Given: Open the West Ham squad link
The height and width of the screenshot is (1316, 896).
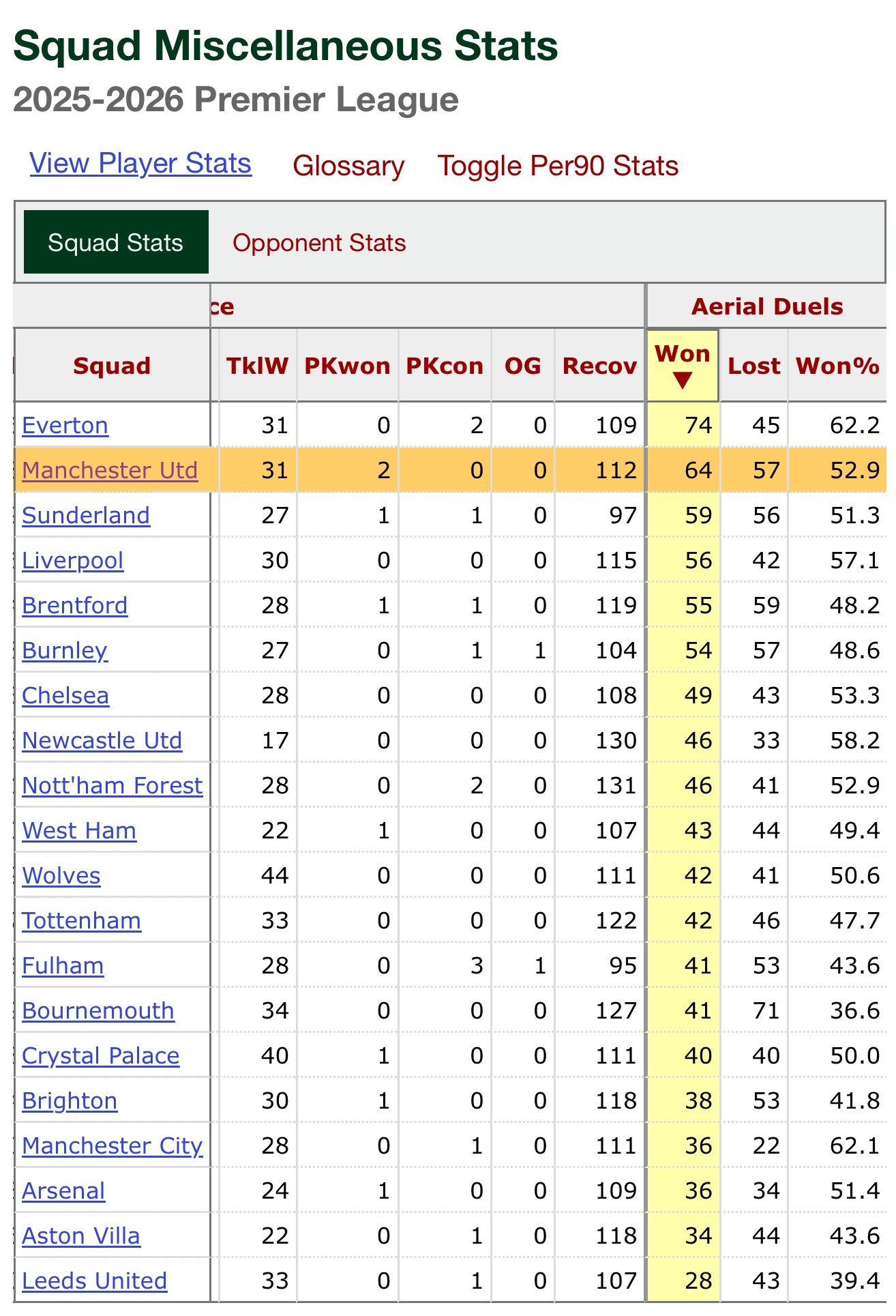Looking at the screenshot, I should pyautogui.click(x=79, y=830).
